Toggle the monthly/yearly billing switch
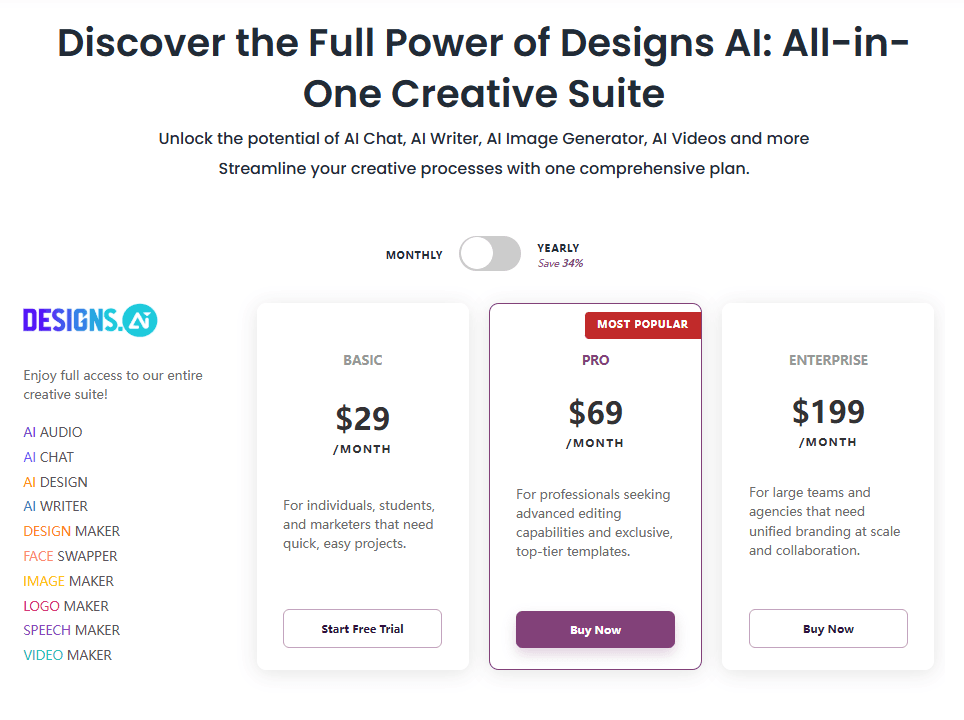Viewport: 964px width, 720px height. pos(490,254)
